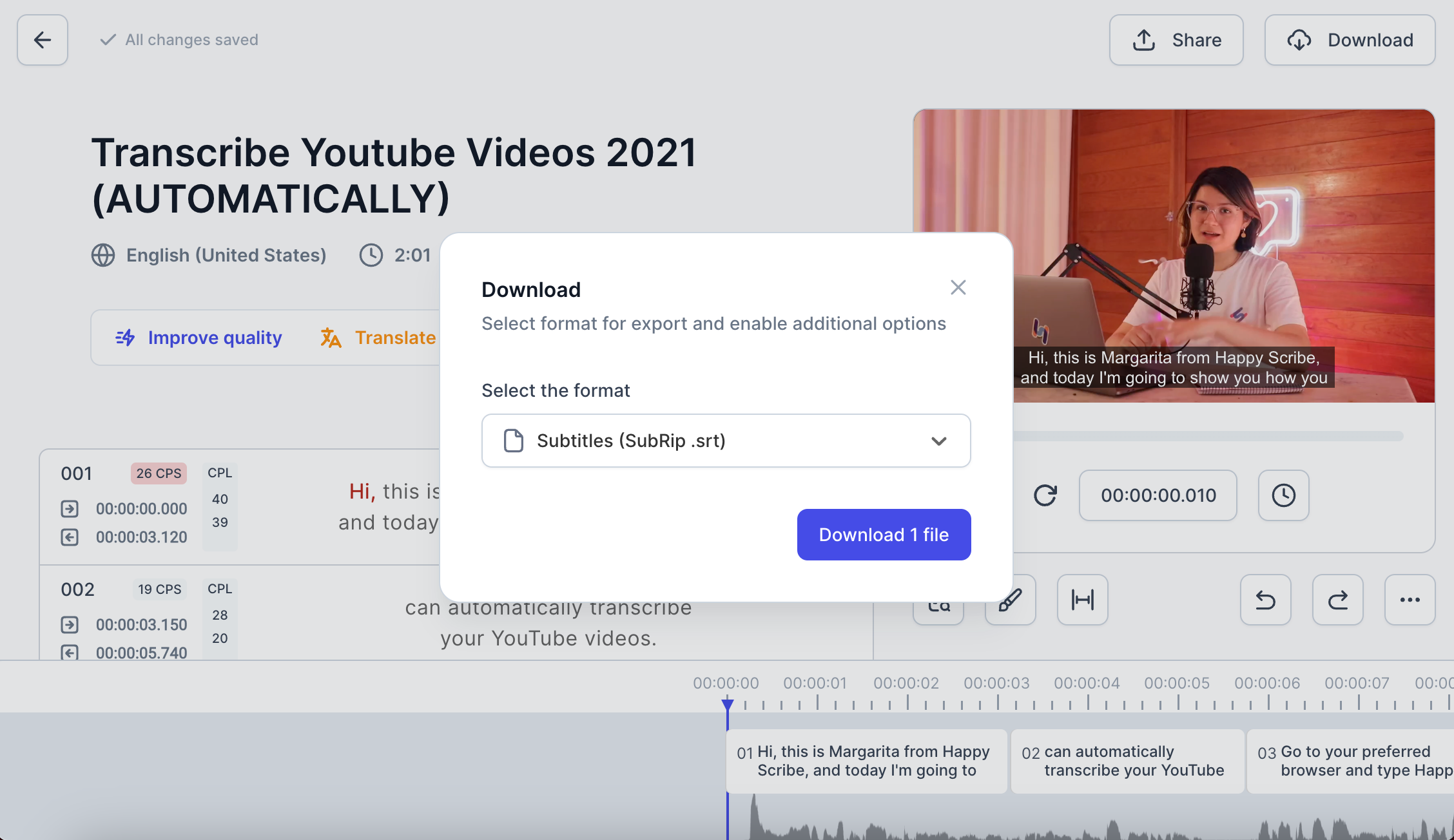Click Improve quality option

coord(200,338)
